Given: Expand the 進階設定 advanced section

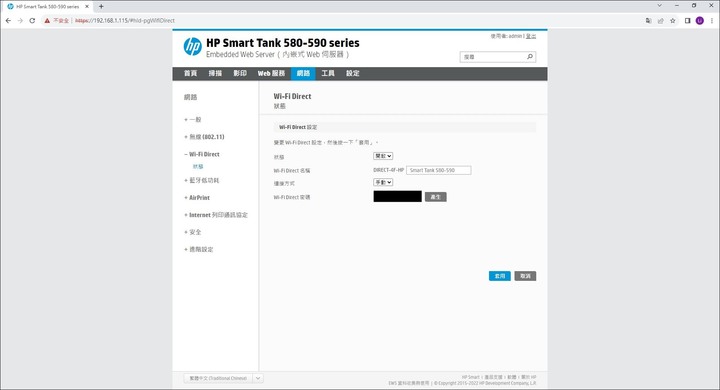Looking at the screenshot, I should pos(199,249).
